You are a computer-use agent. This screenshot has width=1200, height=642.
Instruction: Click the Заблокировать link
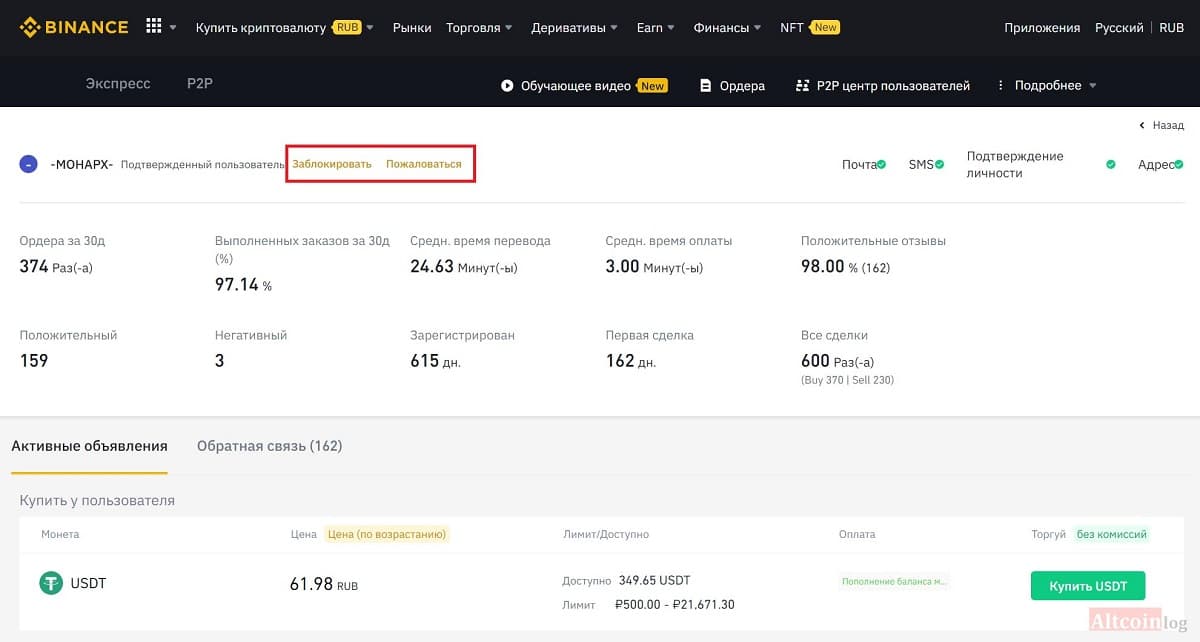pos(332,164)
